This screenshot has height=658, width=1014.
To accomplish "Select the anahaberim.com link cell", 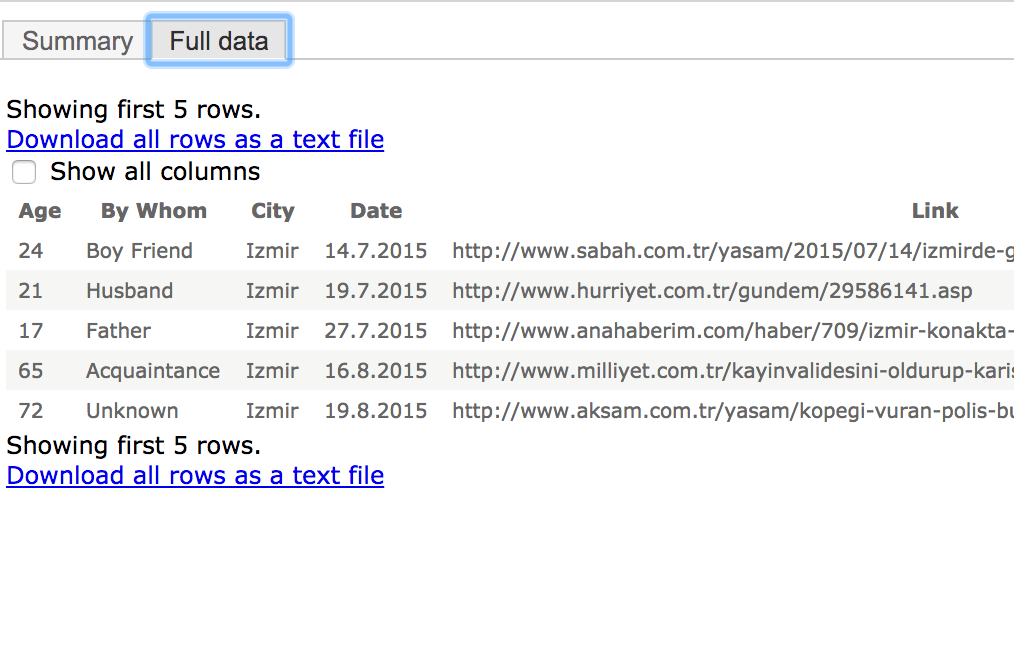I will click(733, 331).
